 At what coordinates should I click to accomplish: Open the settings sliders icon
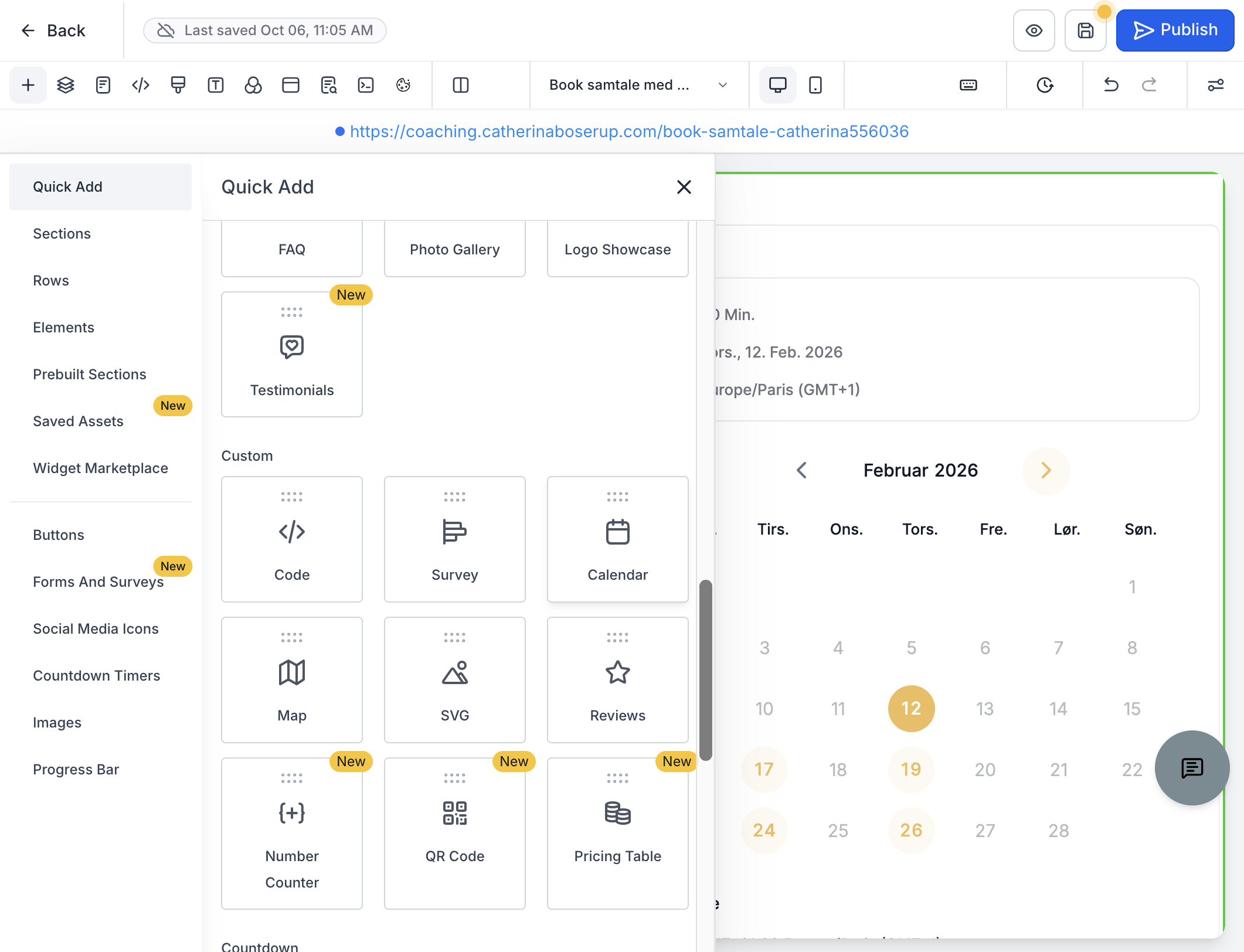pyautogui.click(x=1215, y=85)
